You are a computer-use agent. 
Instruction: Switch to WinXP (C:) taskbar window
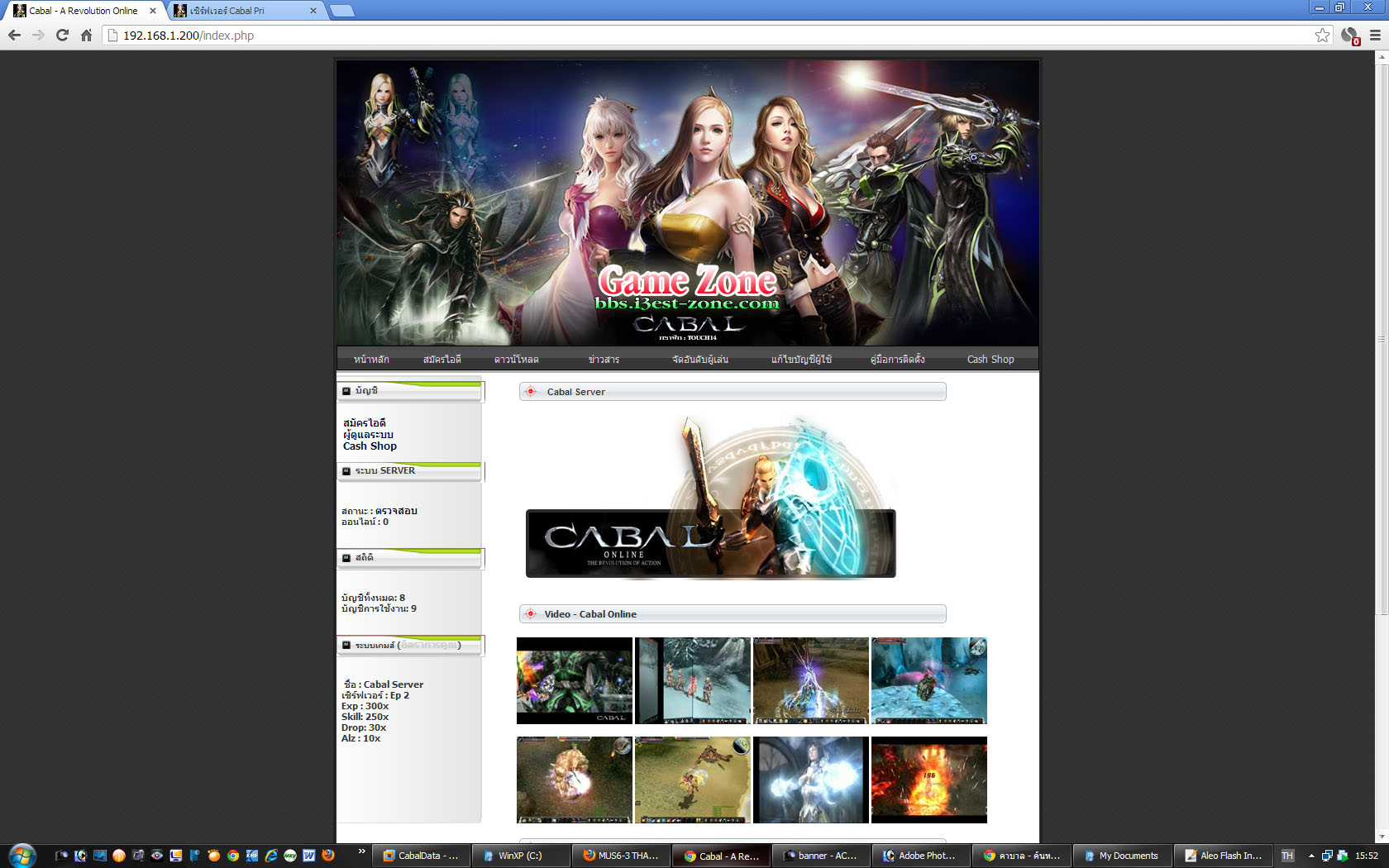click(521, 856)
